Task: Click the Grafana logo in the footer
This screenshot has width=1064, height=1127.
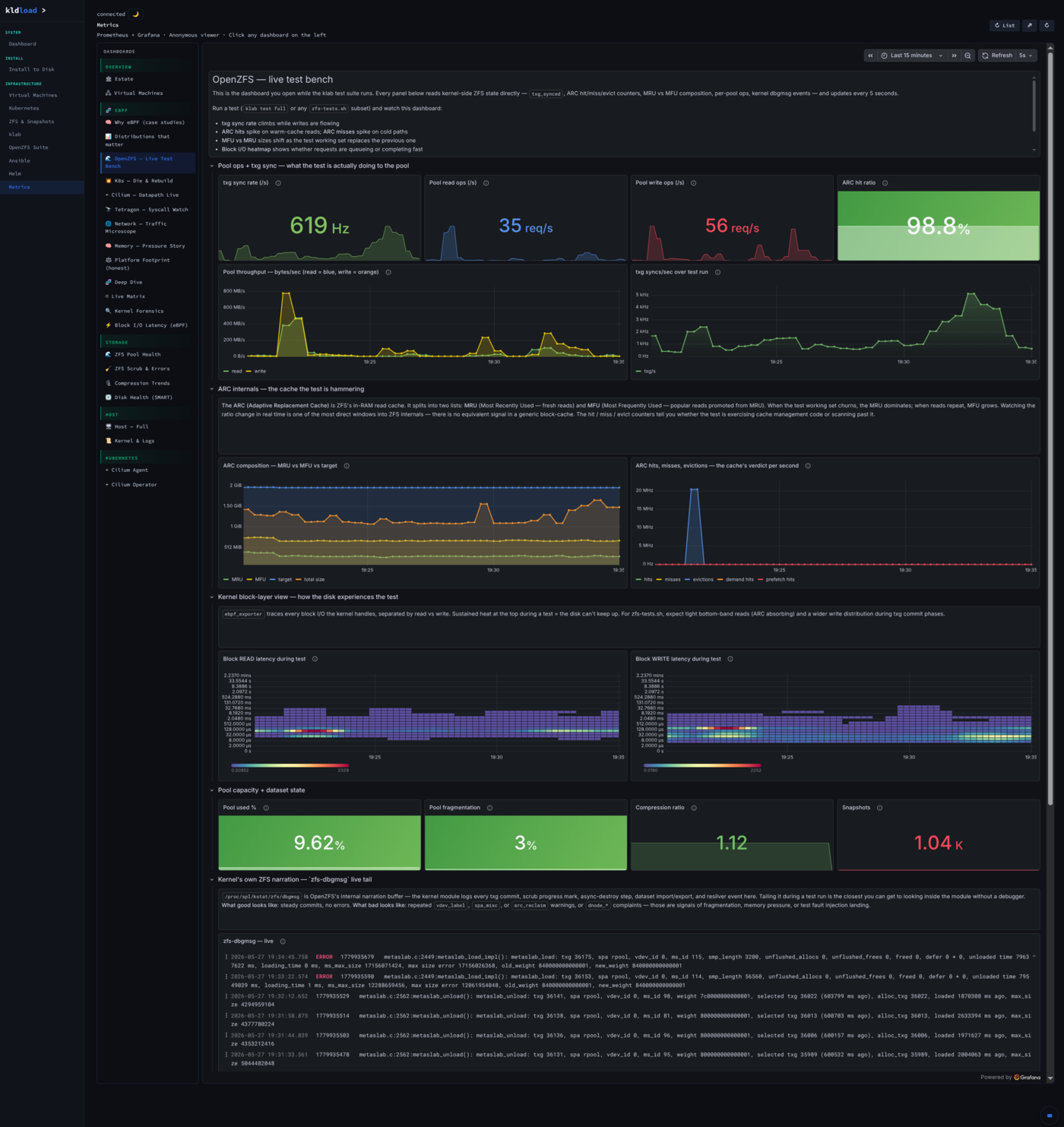Action: pyautogui.click(x=1027, y=1077)
